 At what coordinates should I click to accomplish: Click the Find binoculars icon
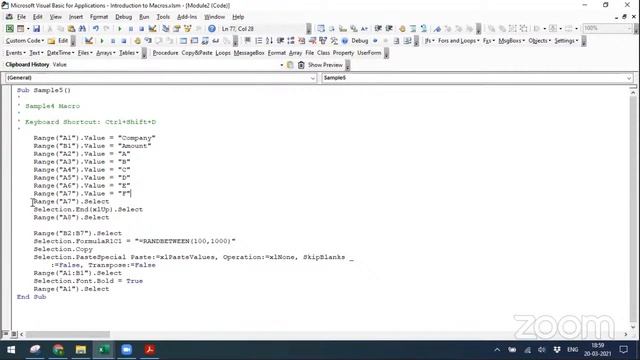82,29
